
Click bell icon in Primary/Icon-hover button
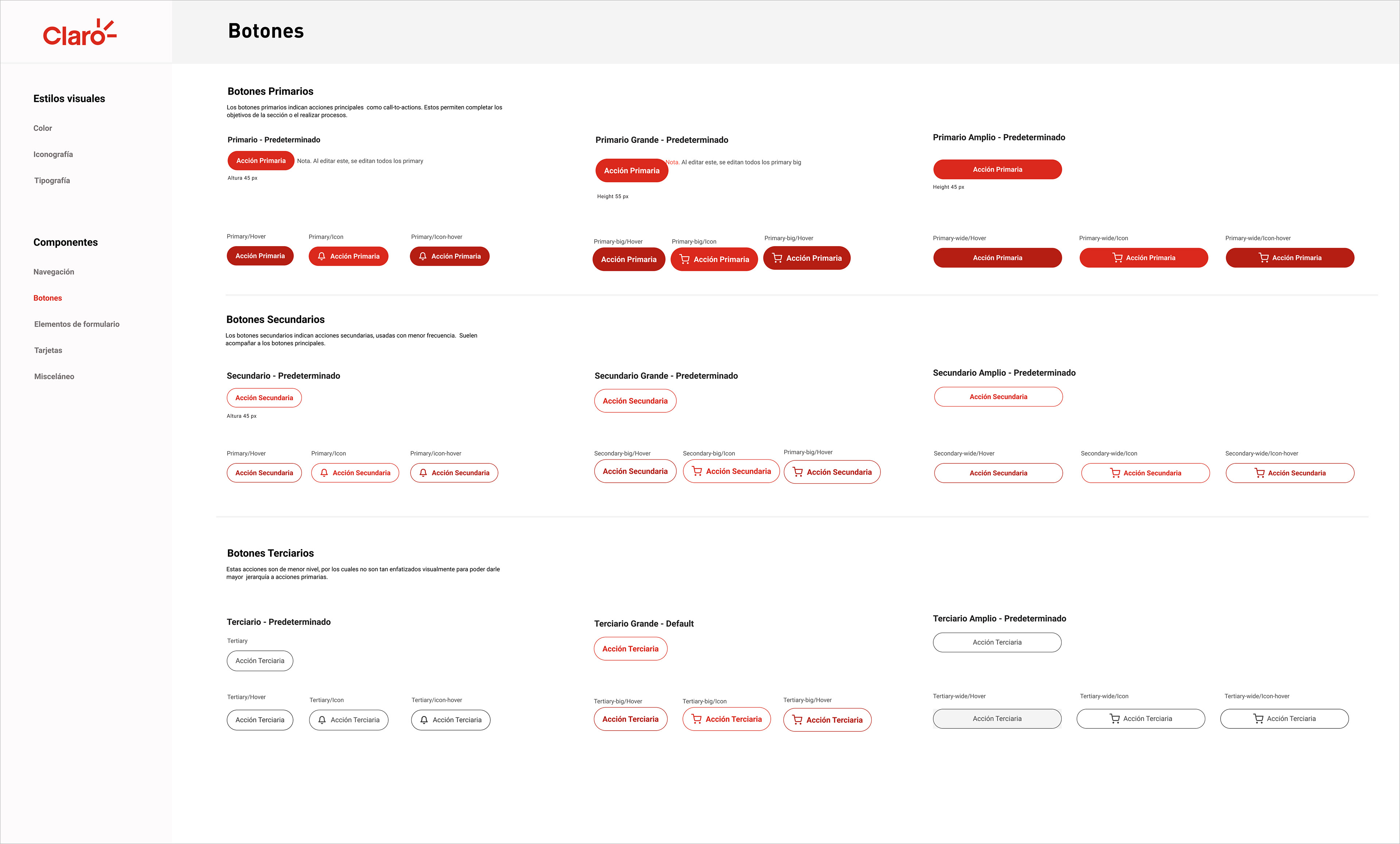click(x=423, y=256)
